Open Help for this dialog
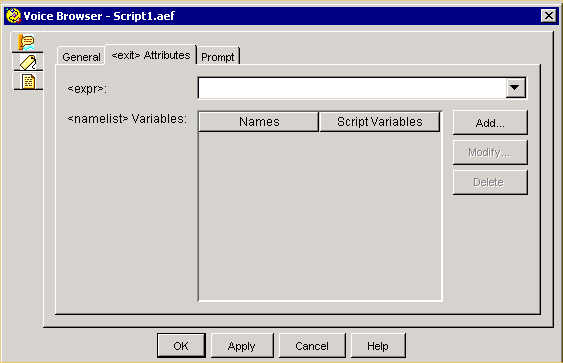Image resolution: width=563 pixels, height=363 pixels. pos(378,346)
